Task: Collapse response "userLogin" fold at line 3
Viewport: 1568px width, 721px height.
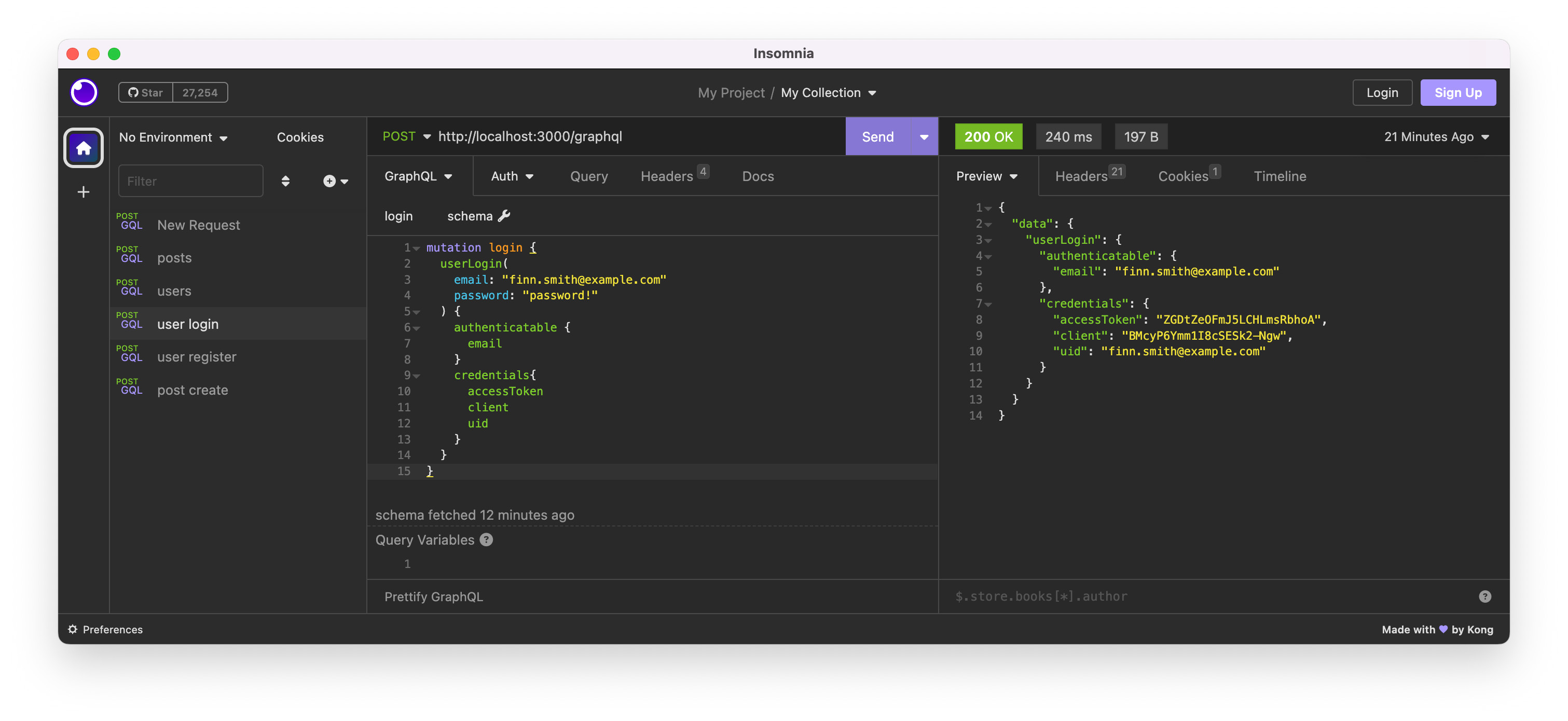Action: [988, 240]
